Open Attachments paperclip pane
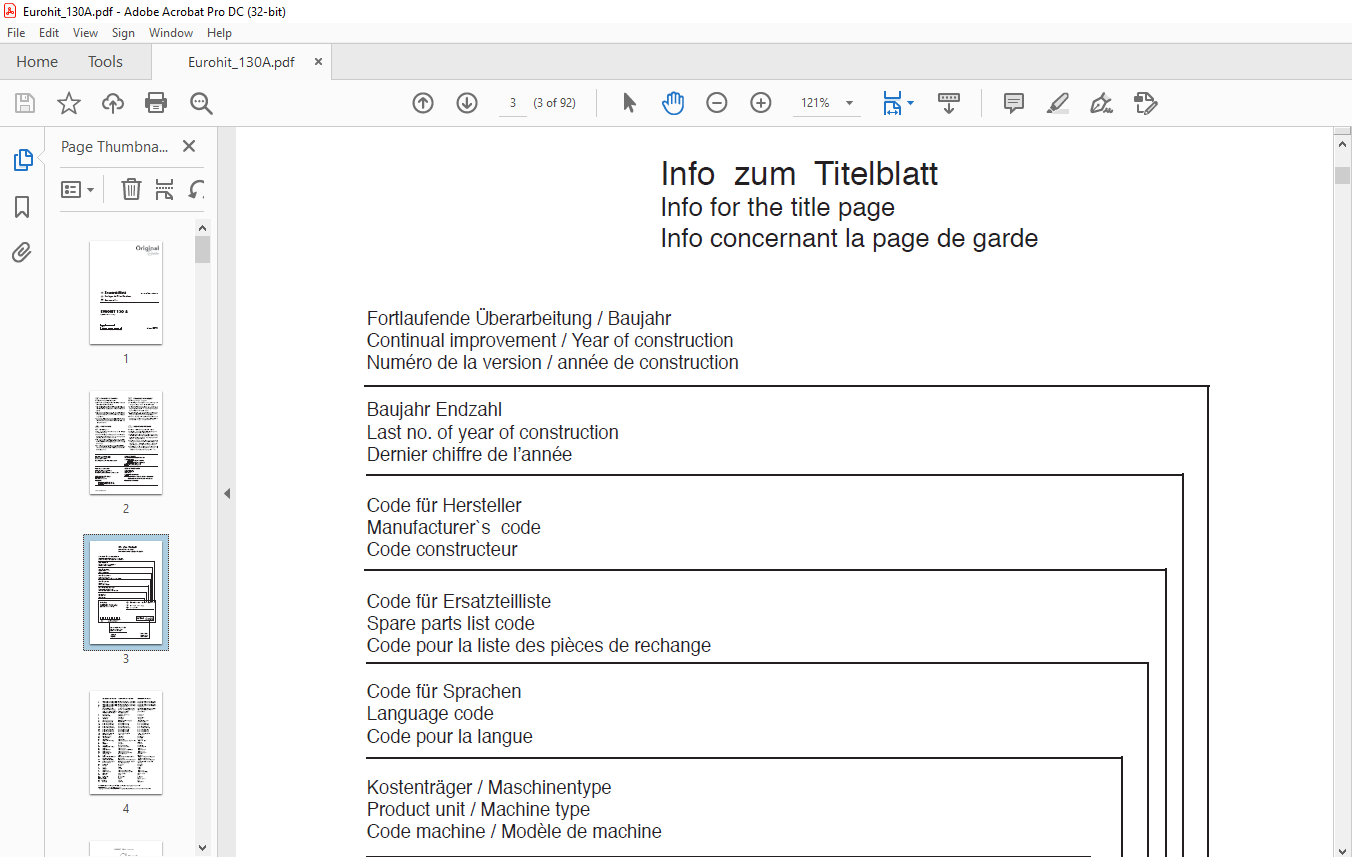The height and width of the screenshot is (857, 1352). tap(22, 252)
